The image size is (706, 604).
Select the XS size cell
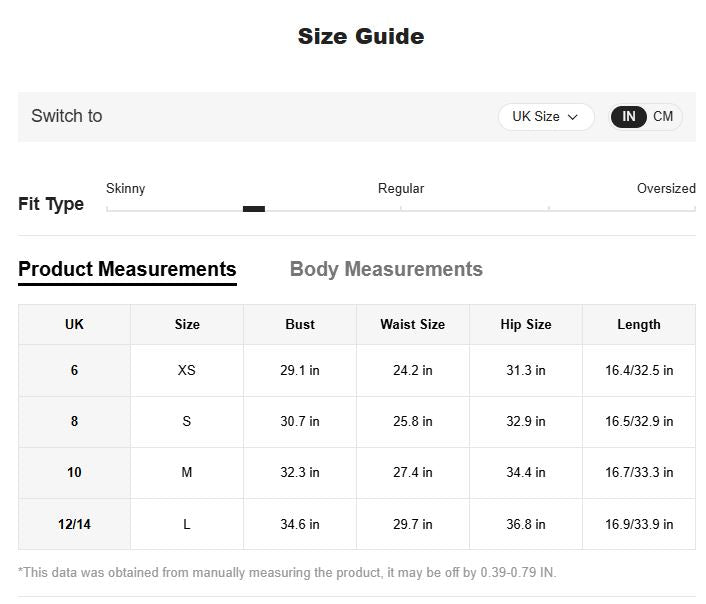coord(187,370)
